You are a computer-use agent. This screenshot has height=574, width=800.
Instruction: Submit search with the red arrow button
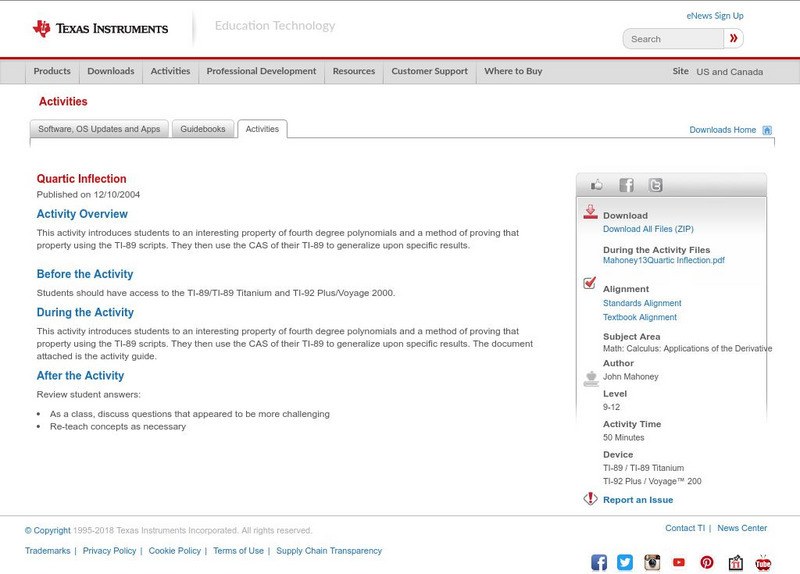pos(733,38)
